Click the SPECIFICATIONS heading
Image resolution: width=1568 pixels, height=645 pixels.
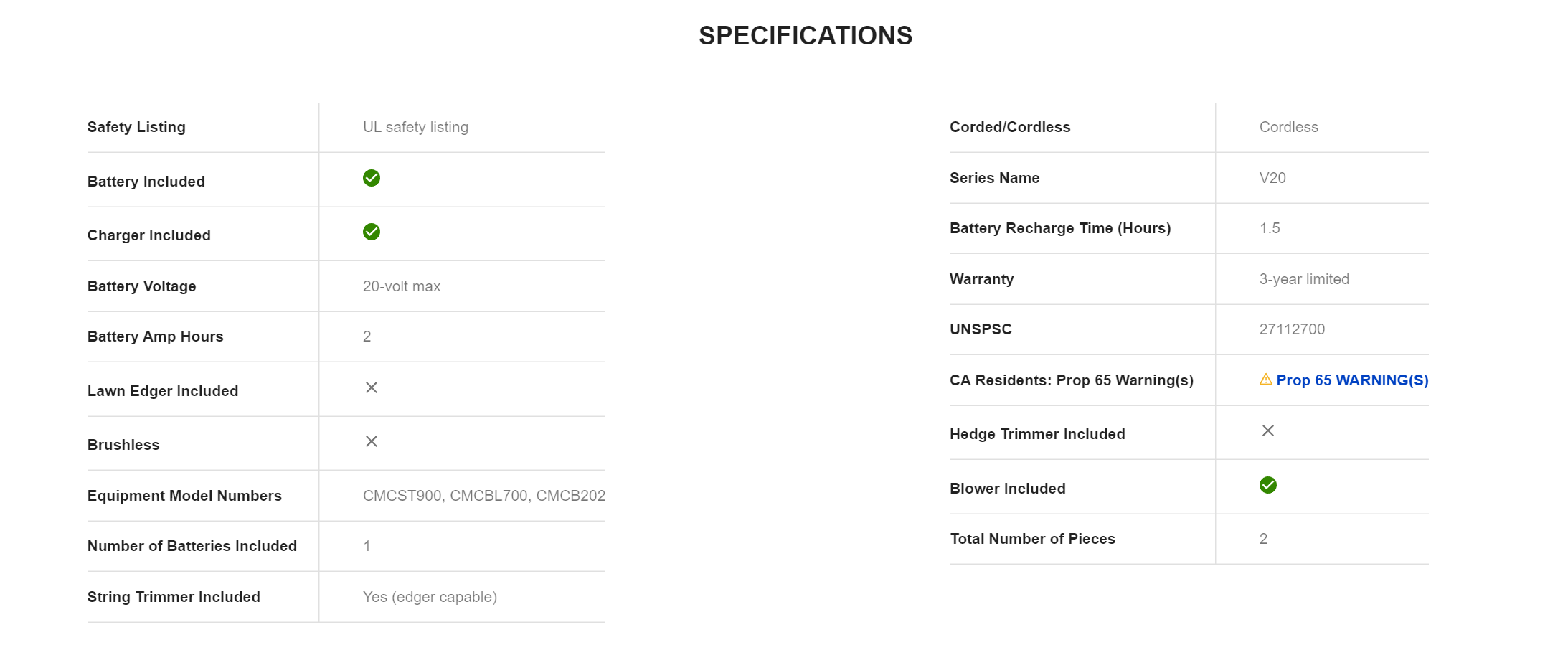point(806,36)
